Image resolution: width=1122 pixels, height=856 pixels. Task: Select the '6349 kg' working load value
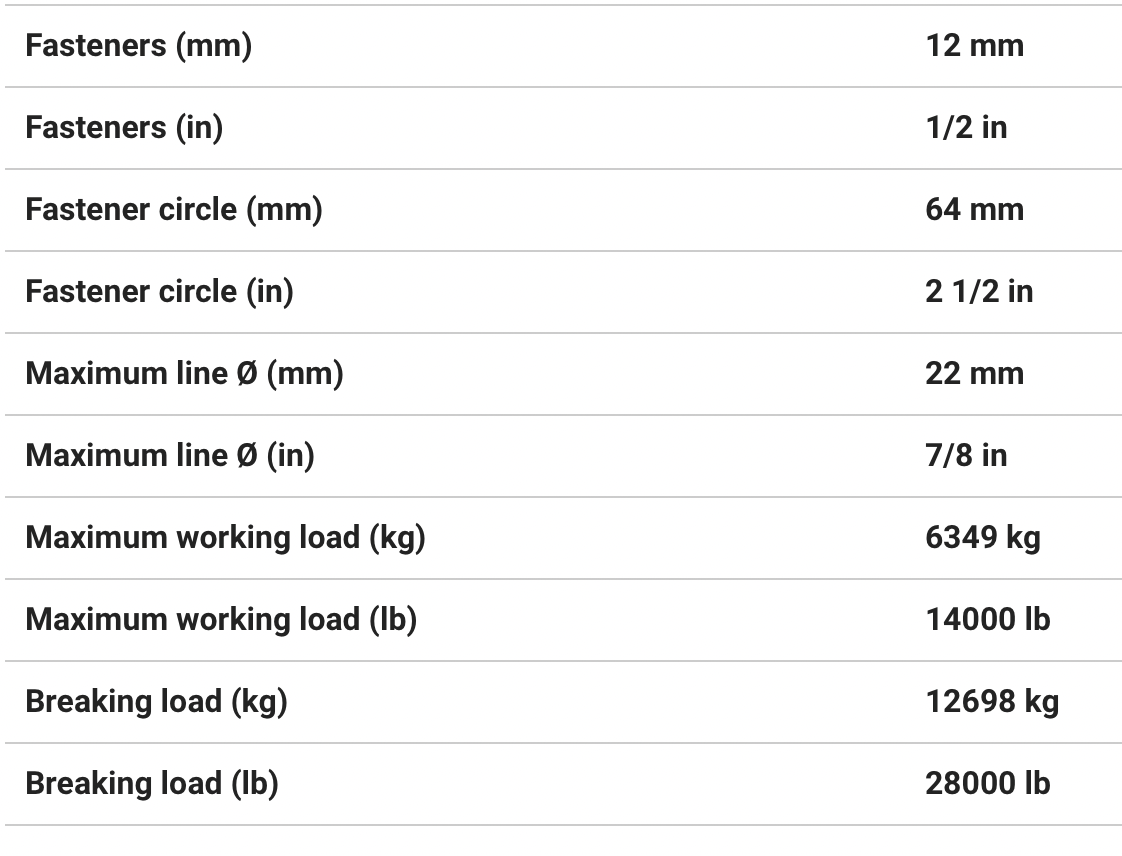[982, 538]
